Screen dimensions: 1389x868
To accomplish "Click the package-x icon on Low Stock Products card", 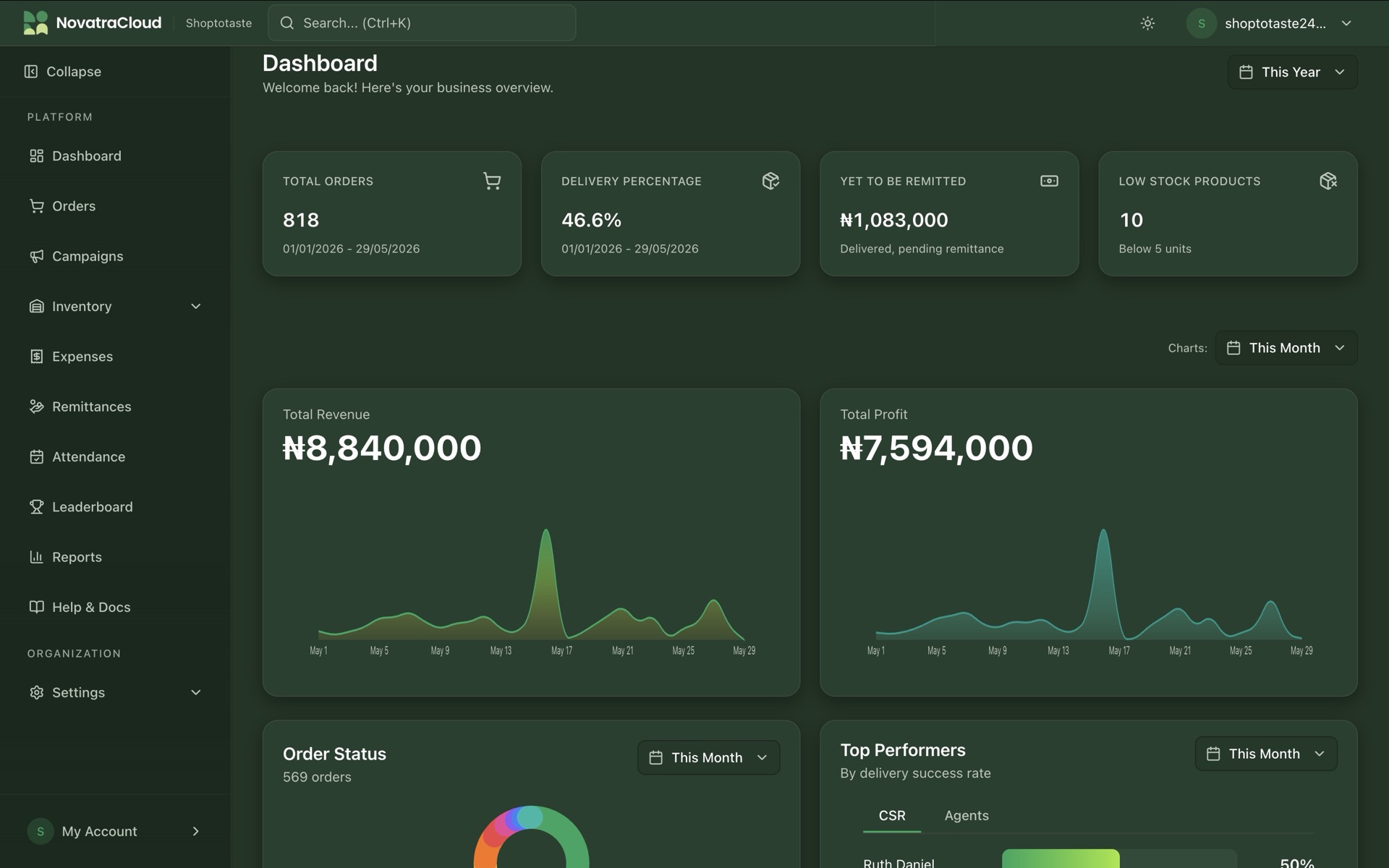I will (1328, 181).
